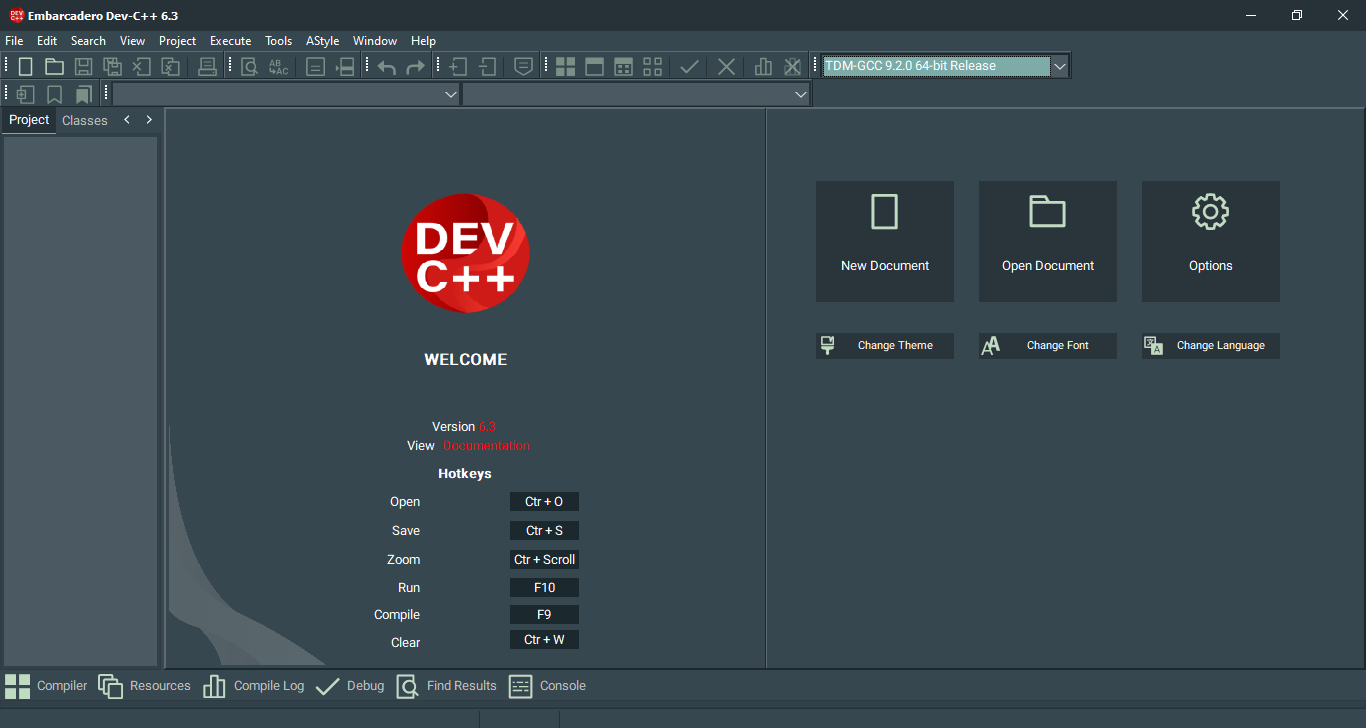The height and width of the screenshot is (728, 1366).
Task: Open the Compiler bottom panel tab
Action: point(46,686)
